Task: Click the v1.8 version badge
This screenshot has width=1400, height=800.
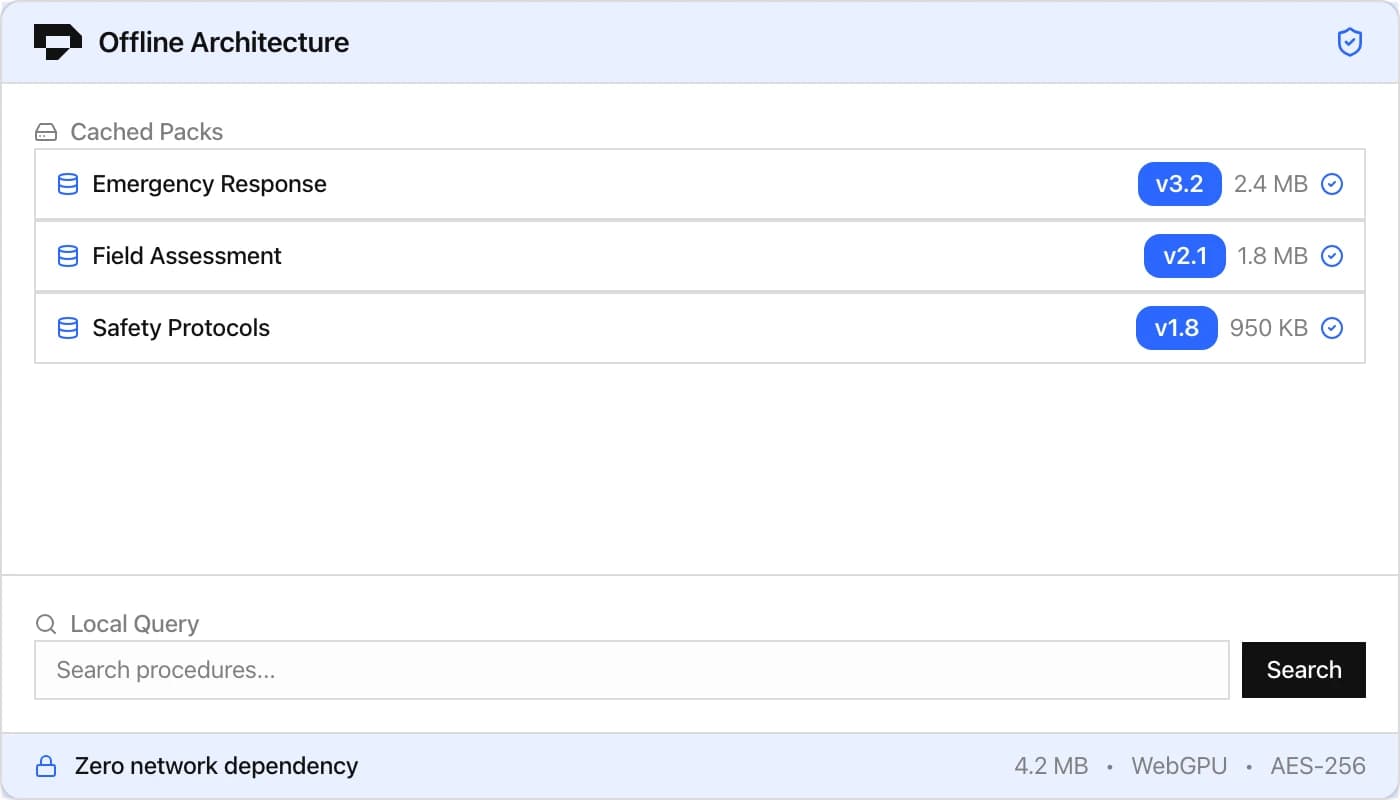Action: click(1176, 328)
